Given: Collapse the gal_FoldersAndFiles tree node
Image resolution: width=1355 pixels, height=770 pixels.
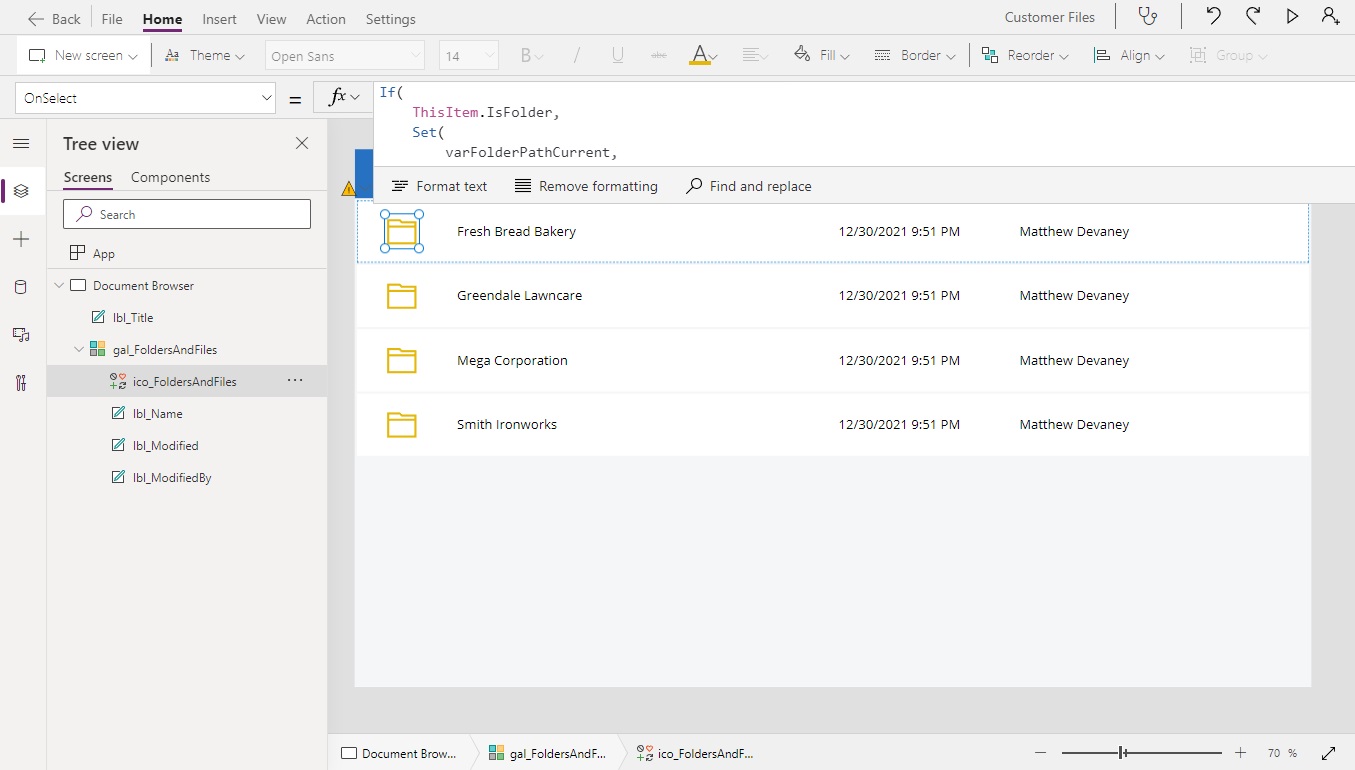Looking at the screenshot, I should 78,349.
